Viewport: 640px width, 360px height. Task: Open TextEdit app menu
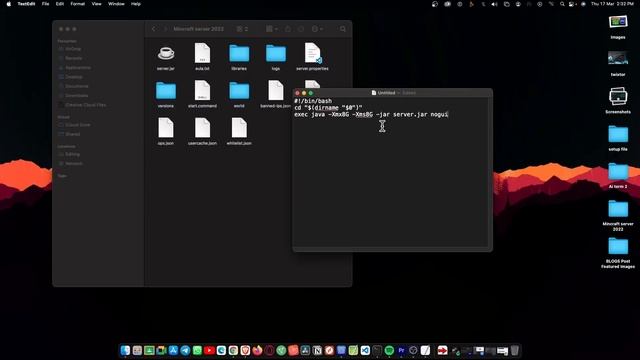26,4
